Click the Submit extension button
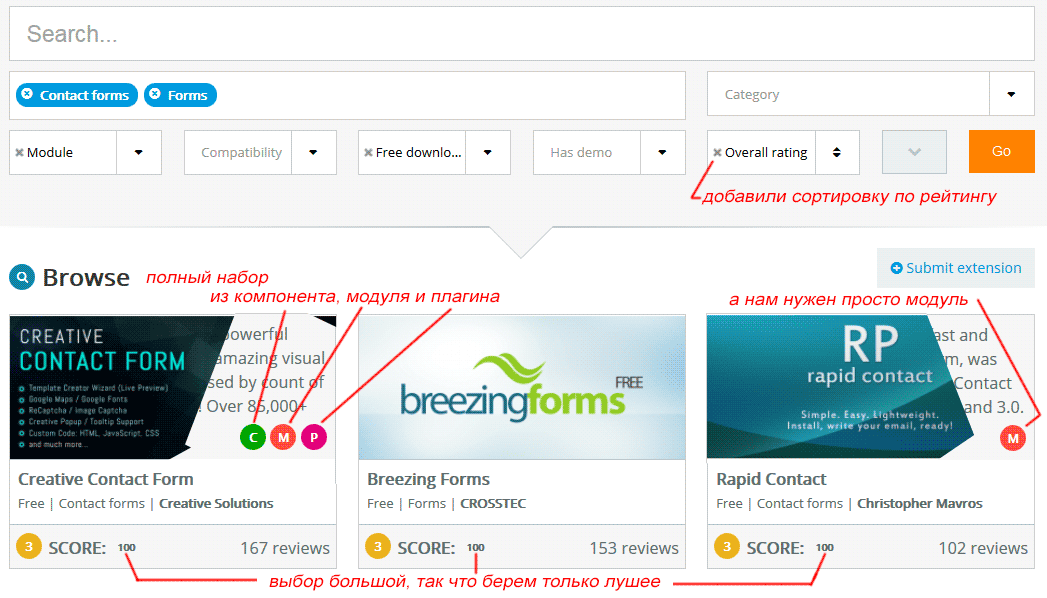This screenshot has width=1047, height=598. pyautogui.click(x=956, y=268)
